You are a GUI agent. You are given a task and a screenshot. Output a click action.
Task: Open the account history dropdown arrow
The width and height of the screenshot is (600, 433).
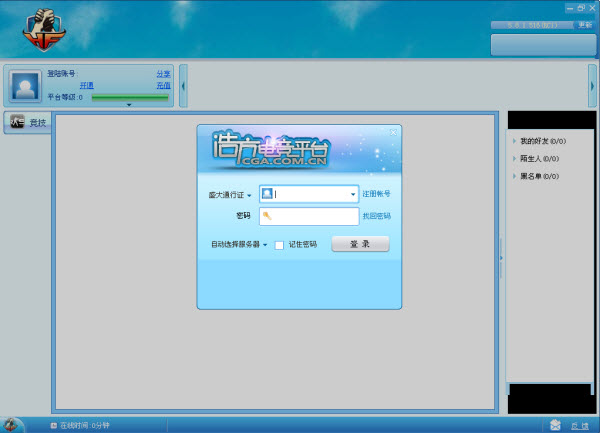353,194
